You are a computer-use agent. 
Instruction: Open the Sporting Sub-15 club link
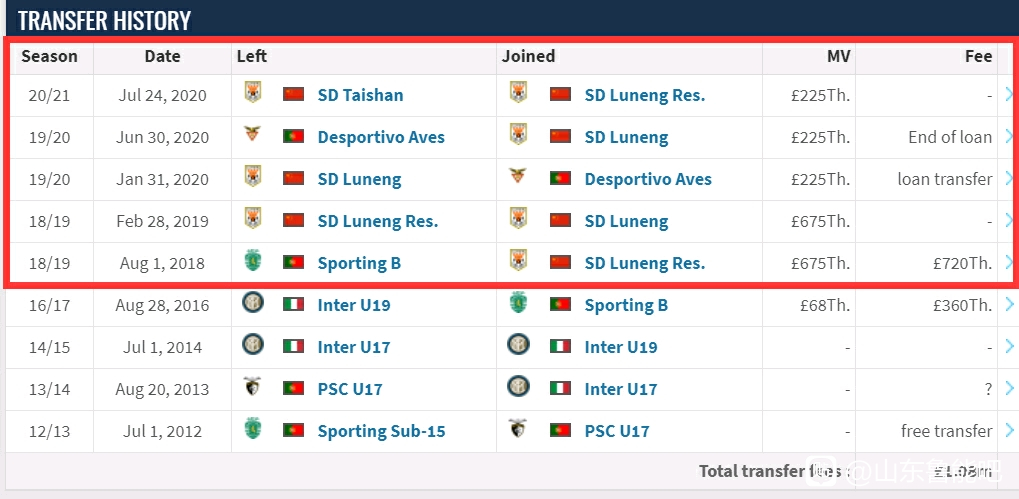[x=381, y=431]
